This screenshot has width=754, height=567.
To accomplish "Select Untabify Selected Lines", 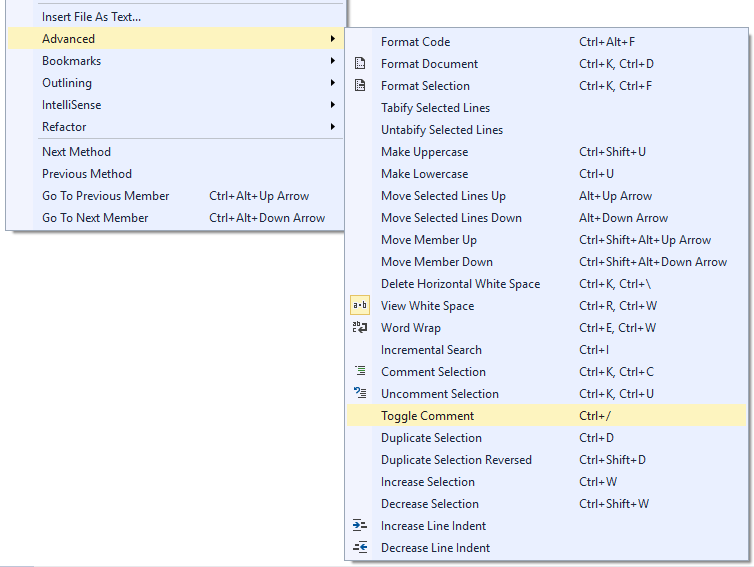I will point(547,130).
